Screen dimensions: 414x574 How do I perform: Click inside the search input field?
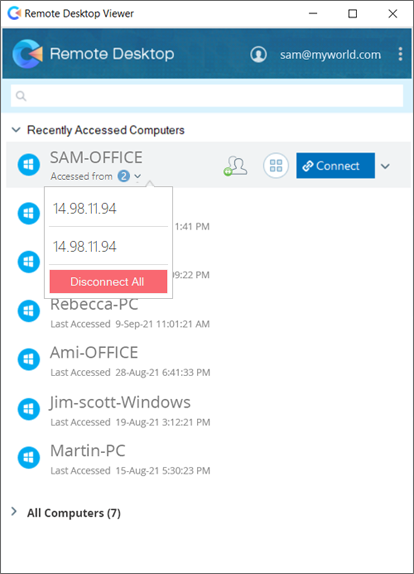[207, 96]
